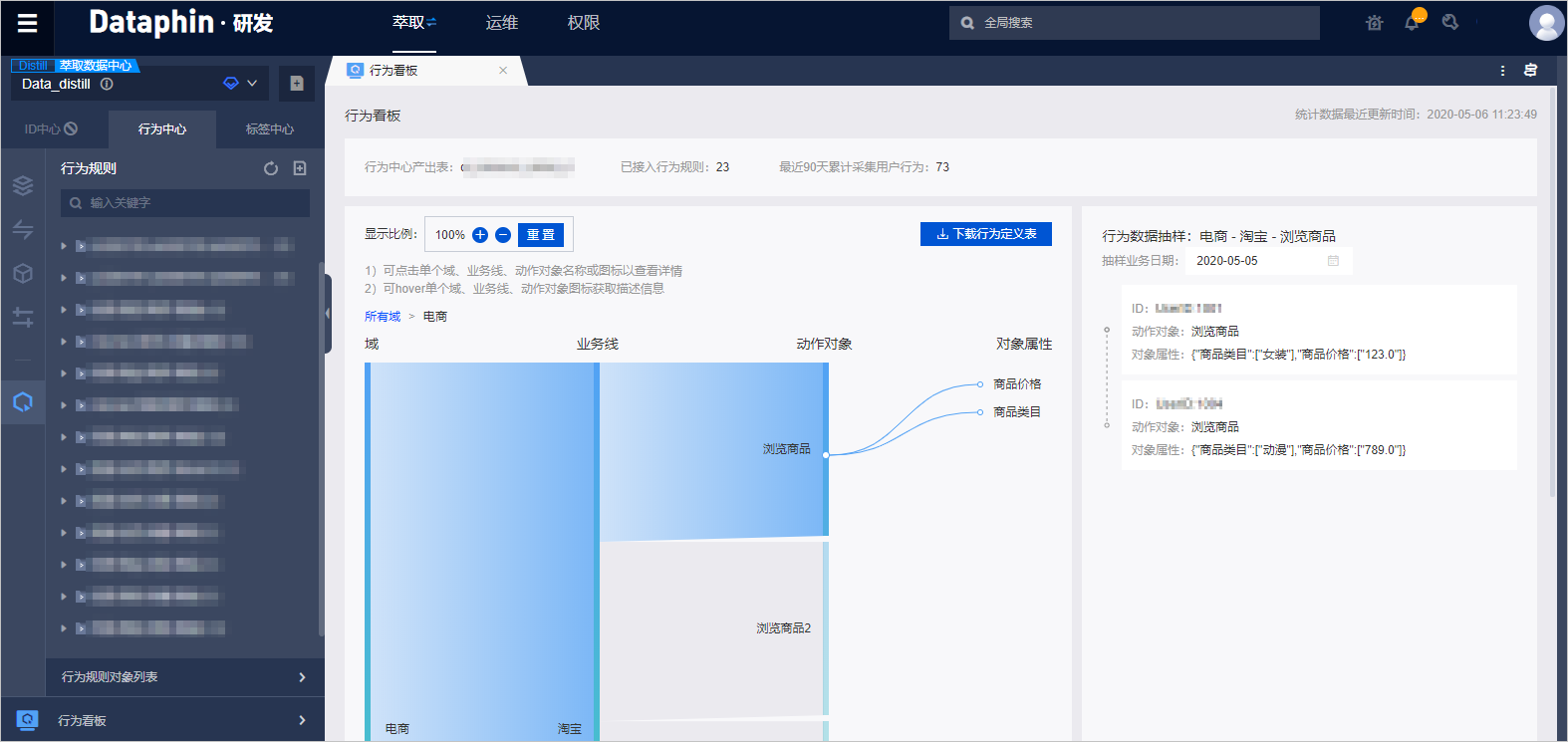Click the new file icon beside project selector
The height and width of the screenshot is (742, 1568).
tap(297, 84)
